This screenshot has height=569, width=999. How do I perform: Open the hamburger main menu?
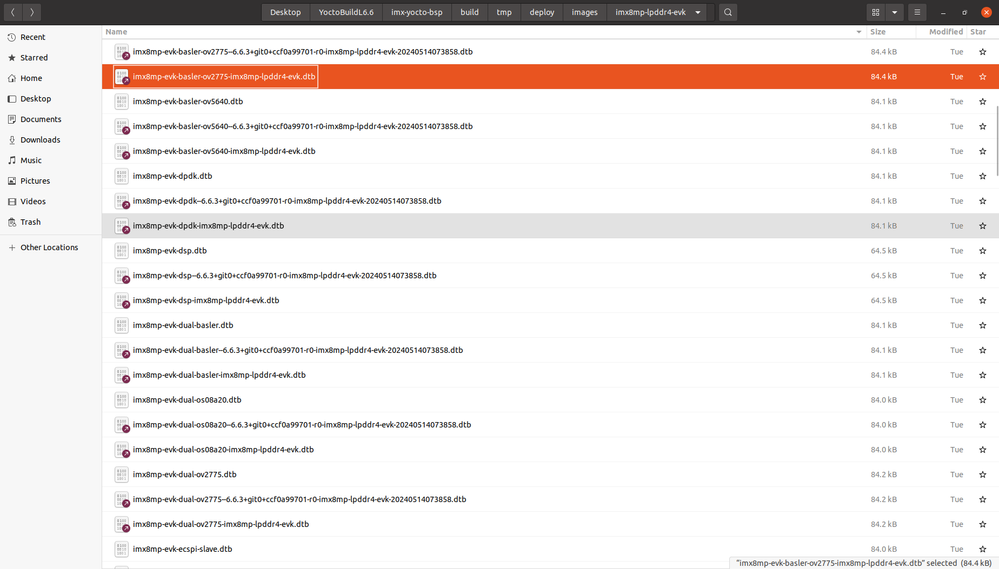[x=917, y=12]
